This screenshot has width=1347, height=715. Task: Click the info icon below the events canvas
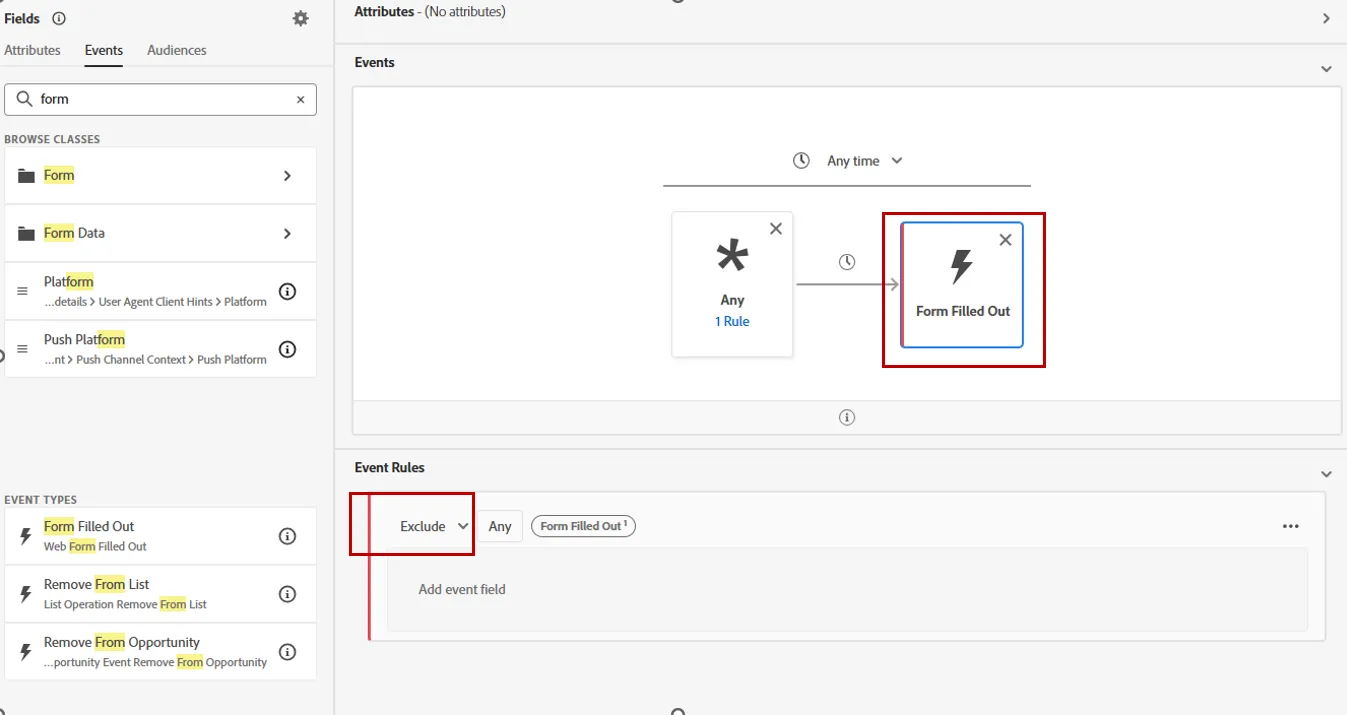point(847,417)
